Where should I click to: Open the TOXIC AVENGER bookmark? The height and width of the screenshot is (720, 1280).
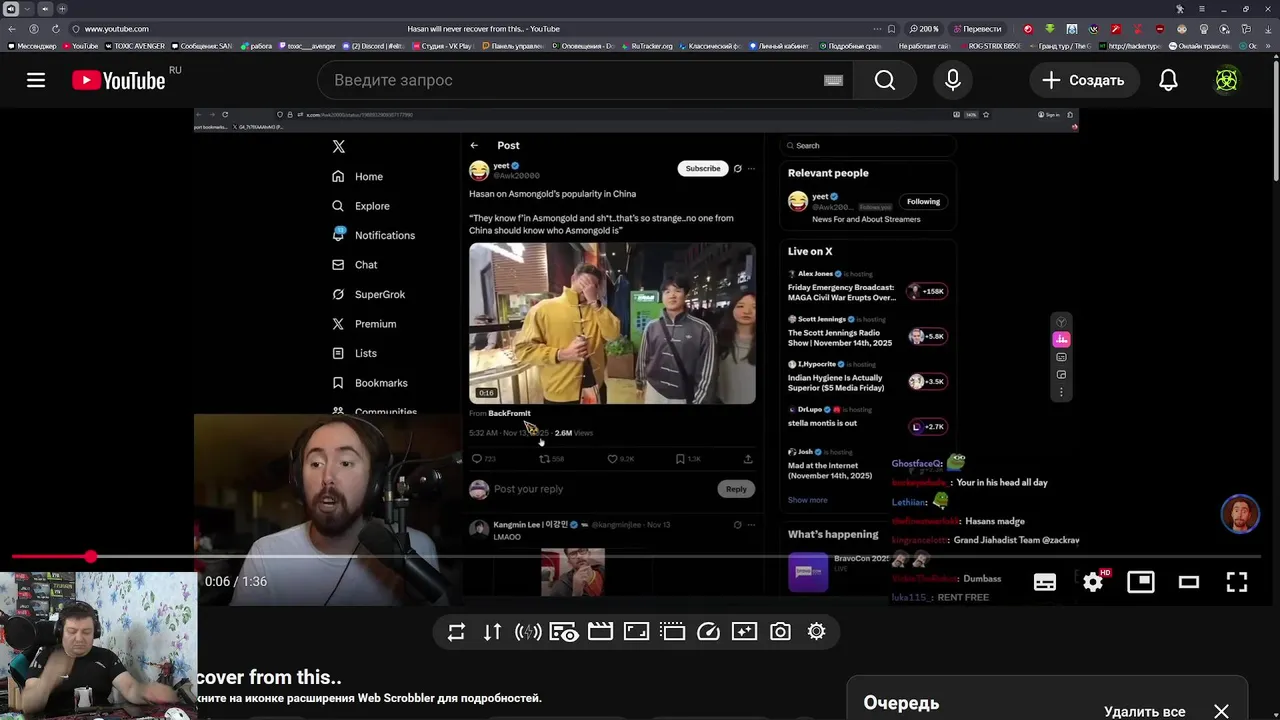click(135, 46)
